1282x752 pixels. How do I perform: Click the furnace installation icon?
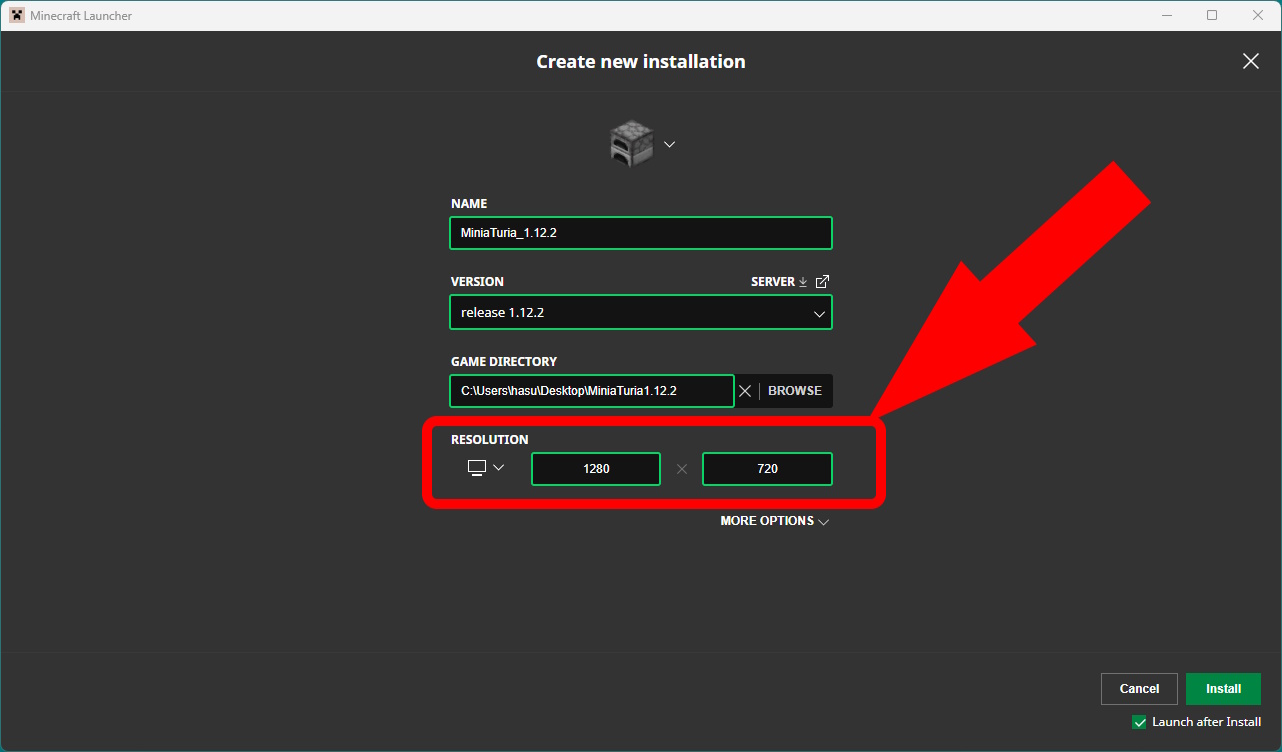point(631,144)
